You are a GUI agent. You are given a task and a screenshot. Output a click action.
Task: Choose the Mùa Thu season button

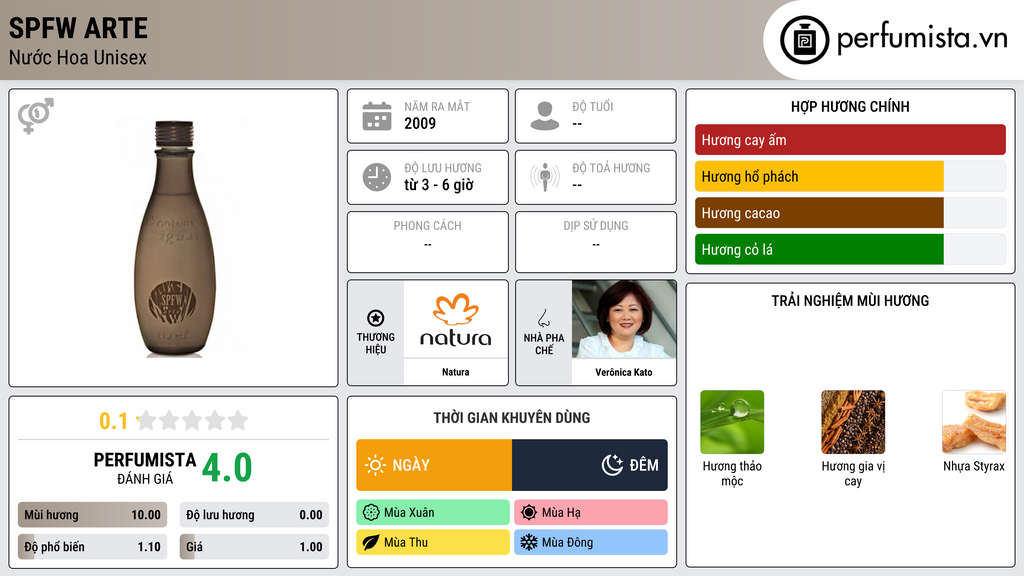[433, 542]
